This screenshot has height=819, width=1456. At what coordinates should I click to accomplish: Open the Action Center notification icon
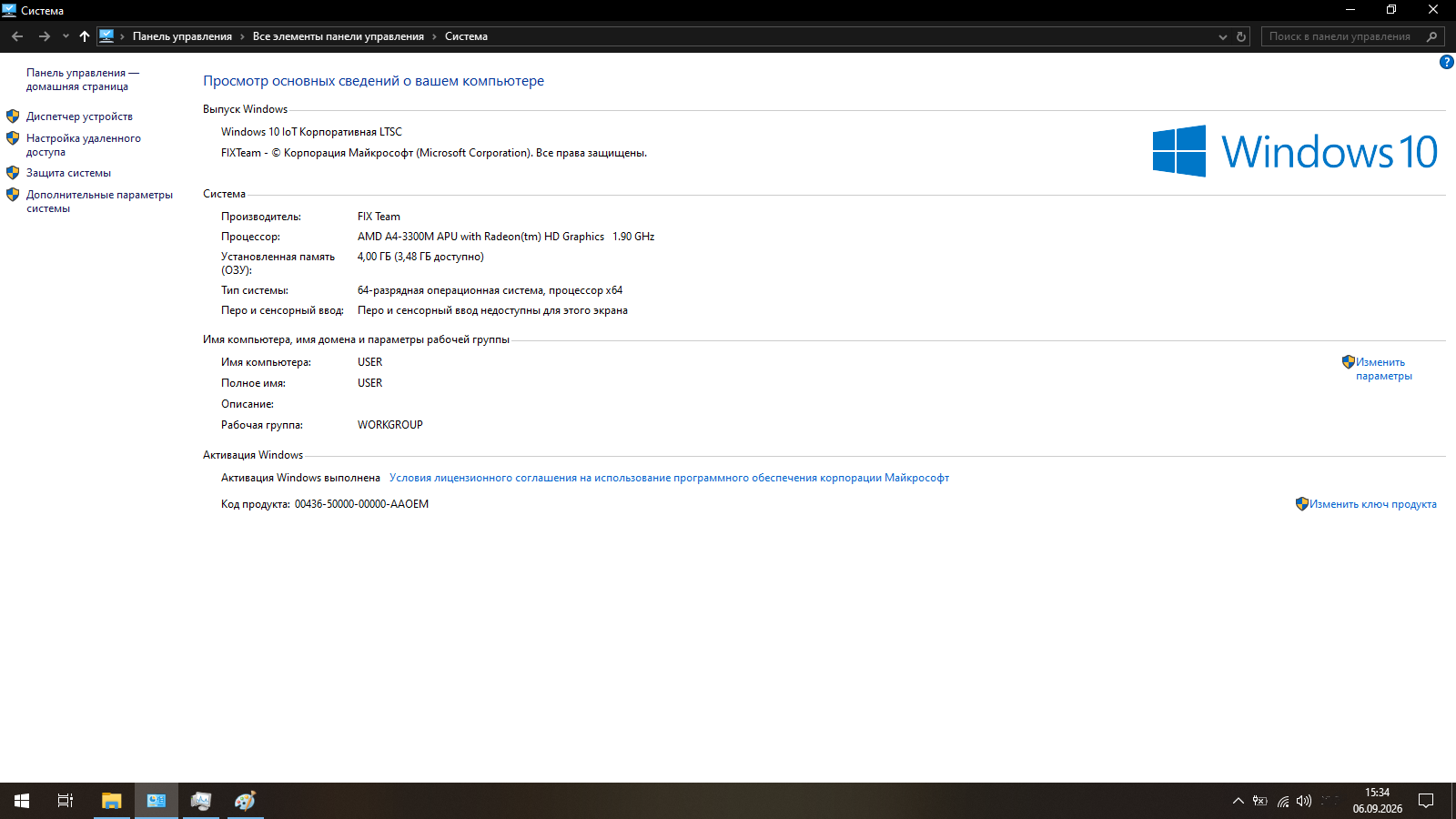point(1426,801)
